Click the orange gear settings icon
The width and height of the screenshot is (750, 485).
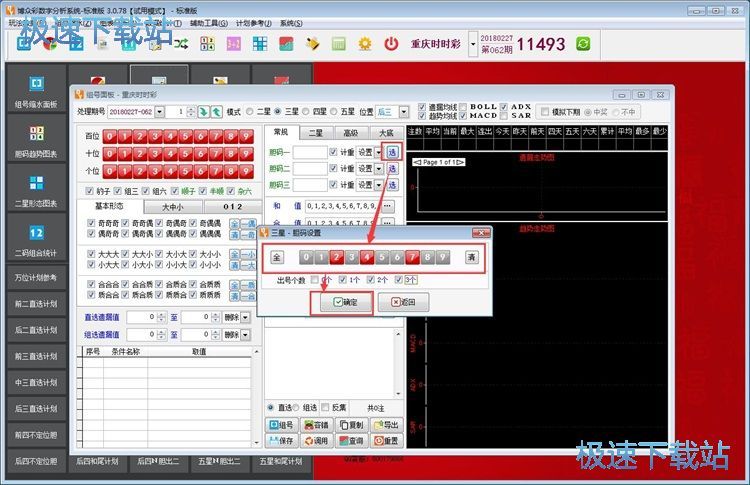(x=365, y=44)
